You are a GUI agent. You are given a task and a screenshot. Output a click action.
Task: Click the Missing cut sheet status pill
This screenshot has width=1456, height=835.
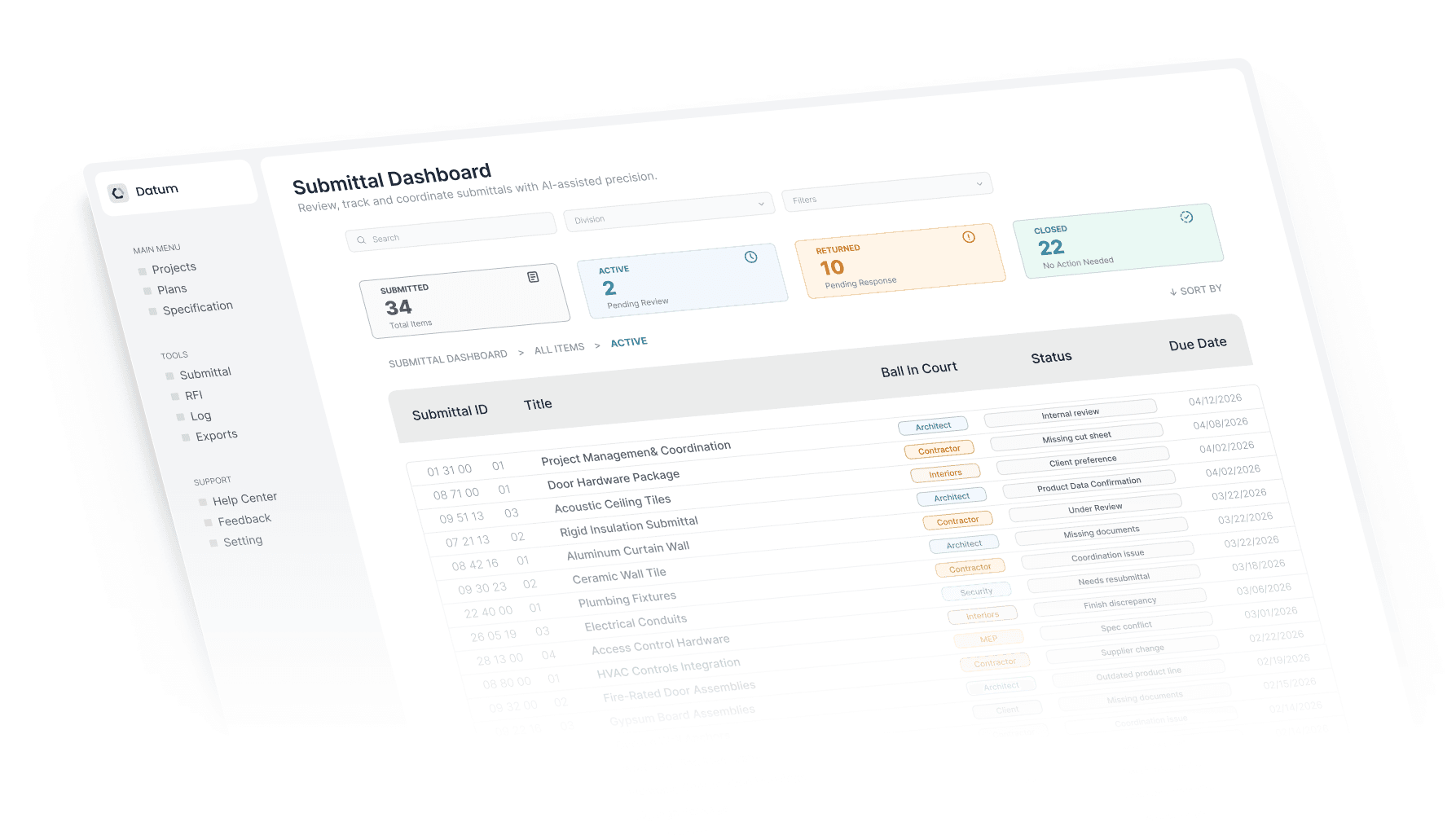coord(1077,437)
